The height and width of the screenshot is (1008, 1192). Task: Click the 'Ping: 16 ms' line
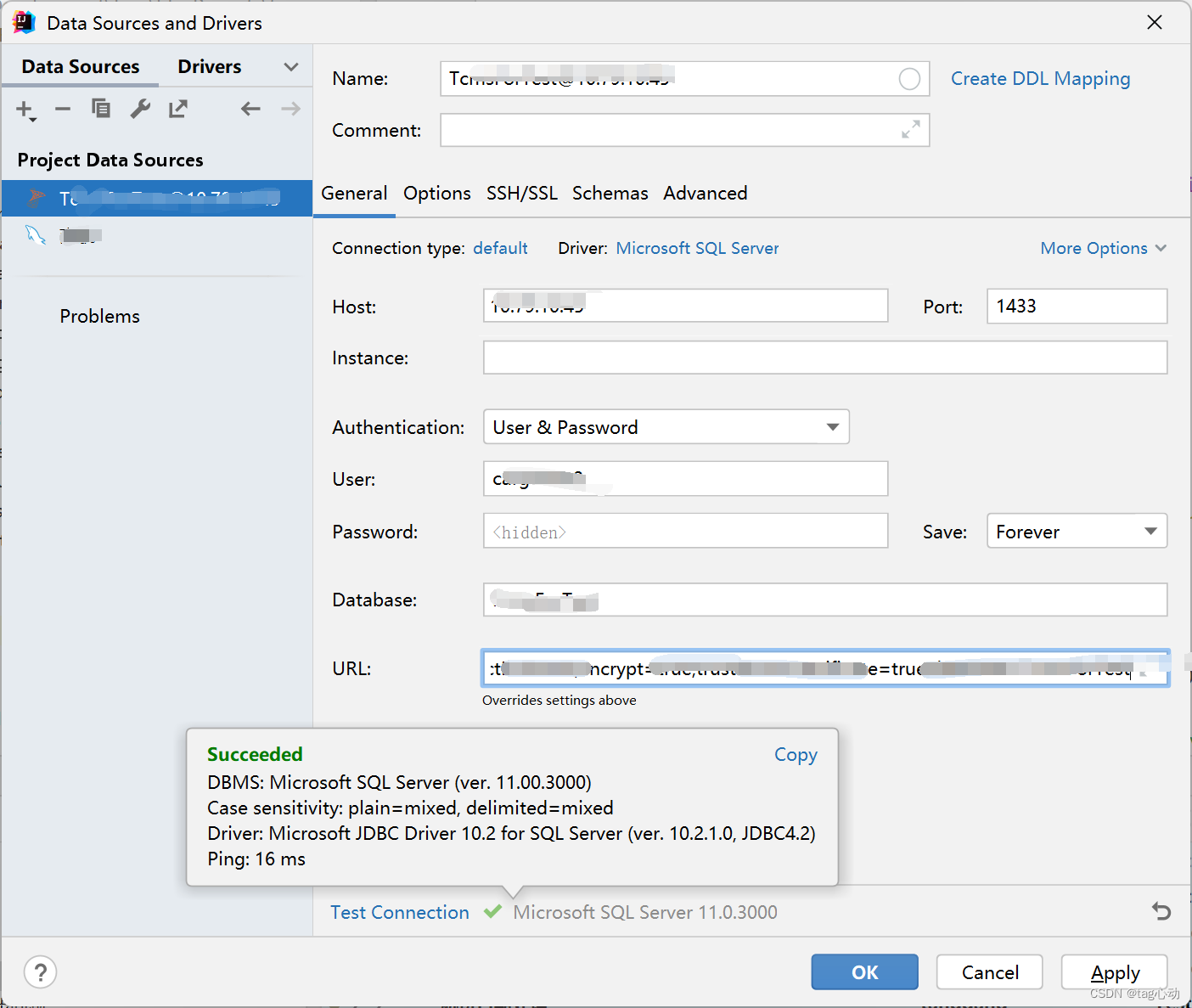tap(256, 859)
